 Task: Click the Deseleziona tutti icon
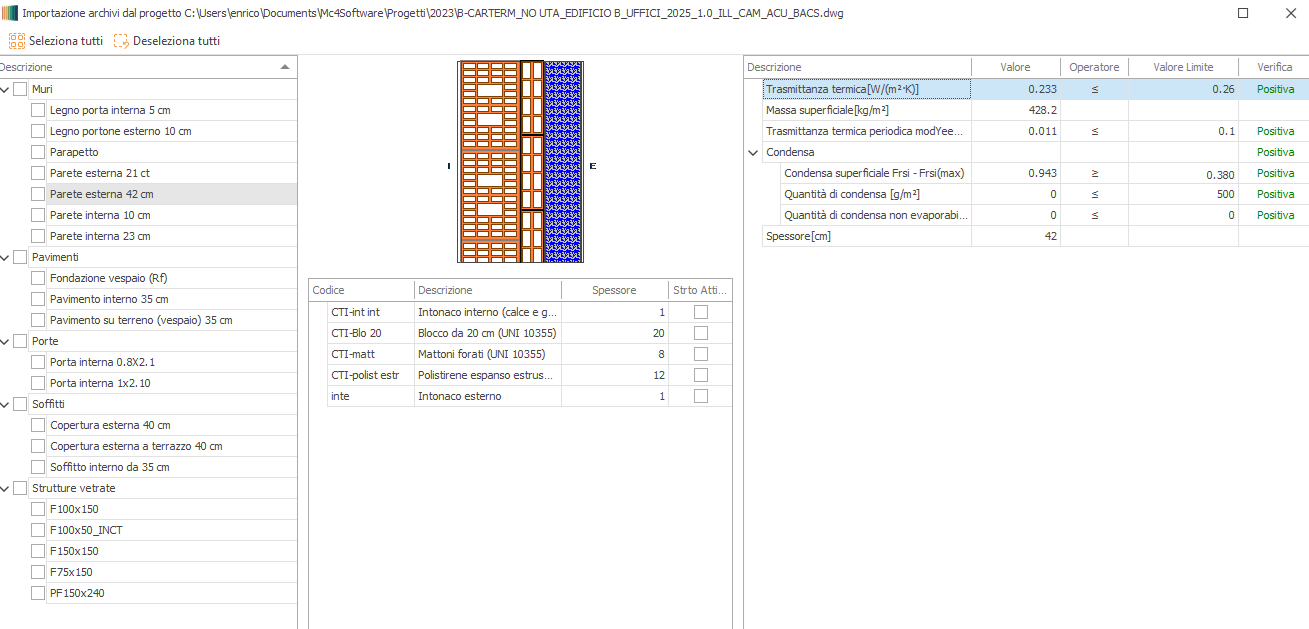(x=121, y=41)
